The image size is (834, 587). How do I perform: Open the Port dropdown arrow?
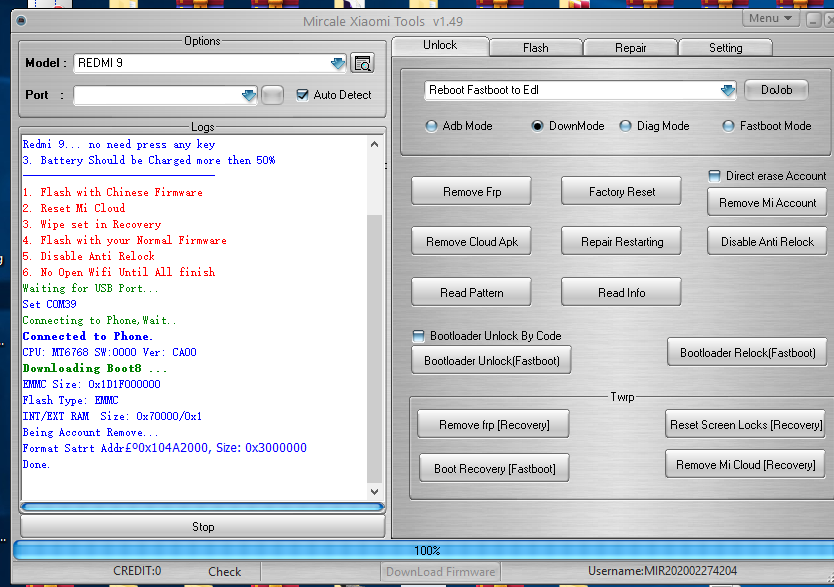coord(248,96)
